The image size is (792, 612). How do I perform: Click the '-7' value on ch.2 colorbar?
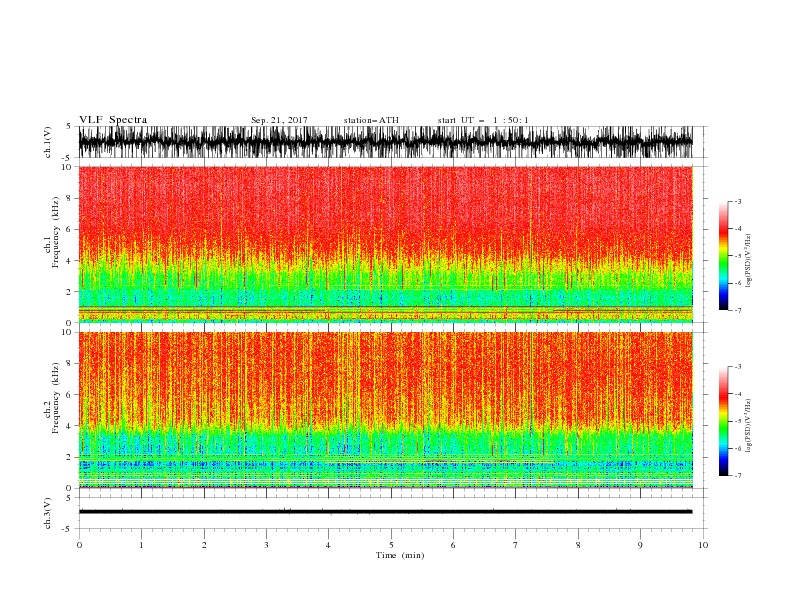click(x=737, y=475)
